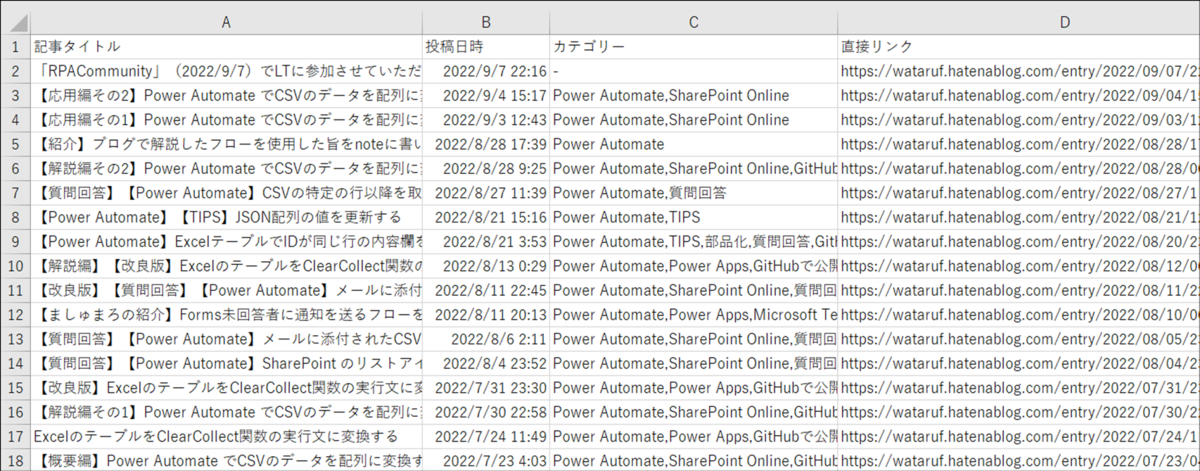1200x471 pixels.
Task: Click the date 2022/8/11 20:13
Action: (485, 314)
